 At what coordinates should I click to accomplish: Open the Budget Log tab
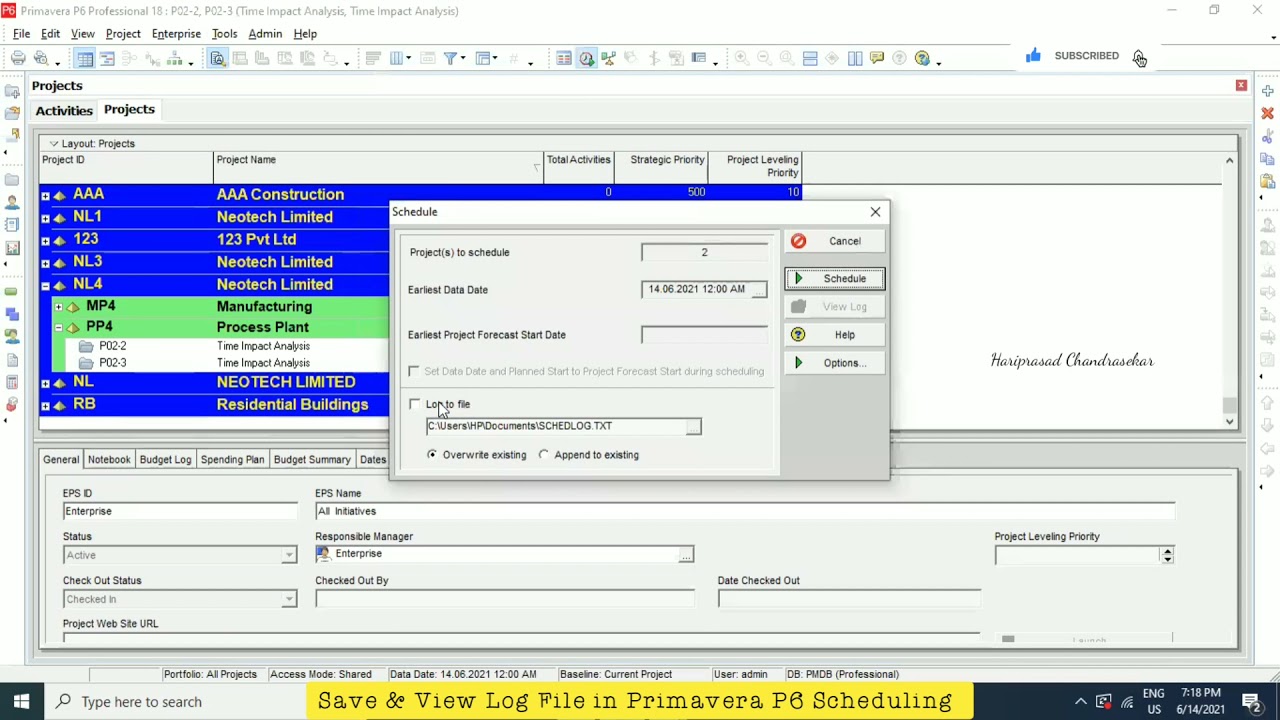(x=165, y=459)
